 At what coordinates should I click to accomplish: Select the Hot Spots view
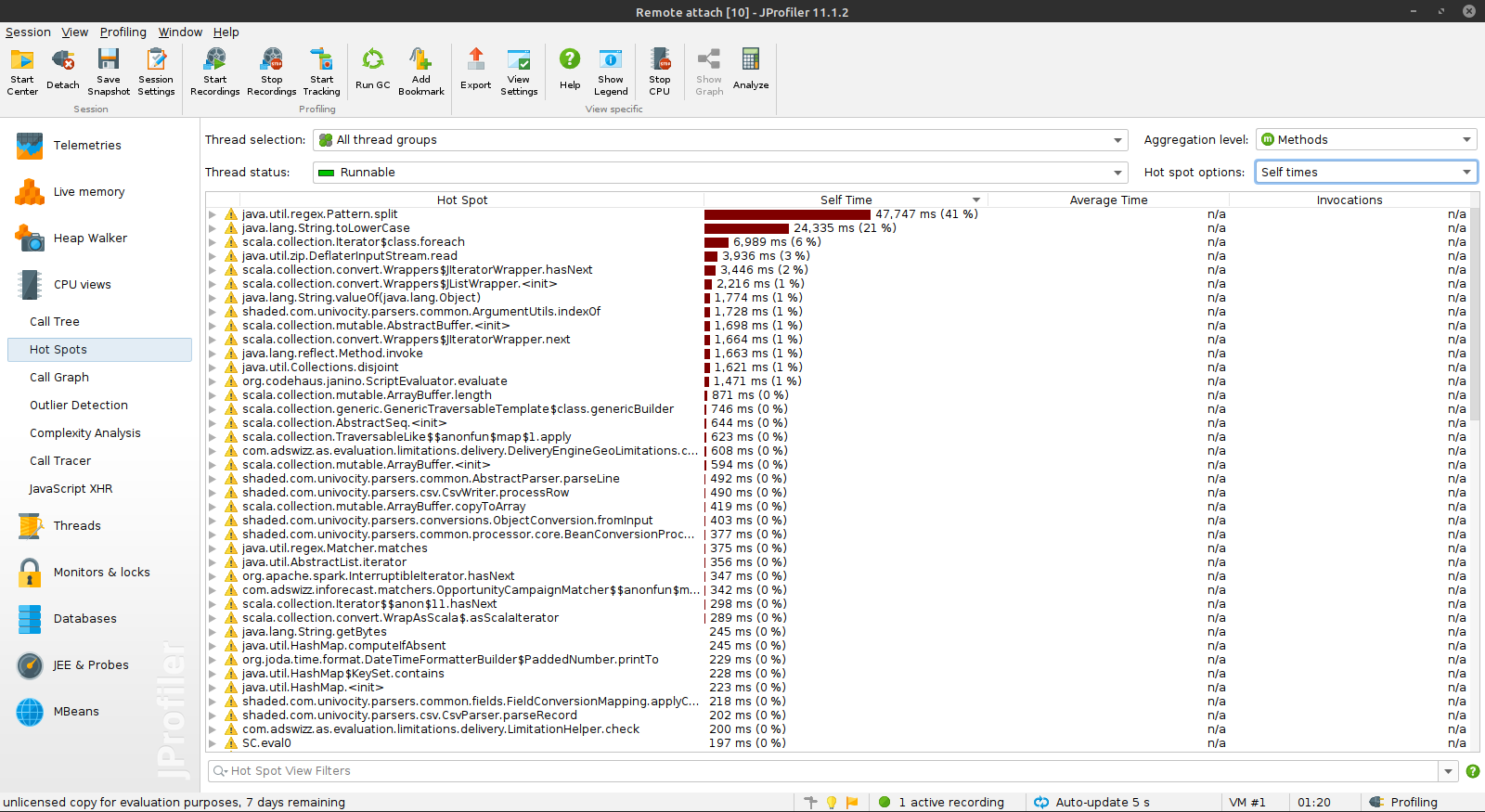coord(99,350)
